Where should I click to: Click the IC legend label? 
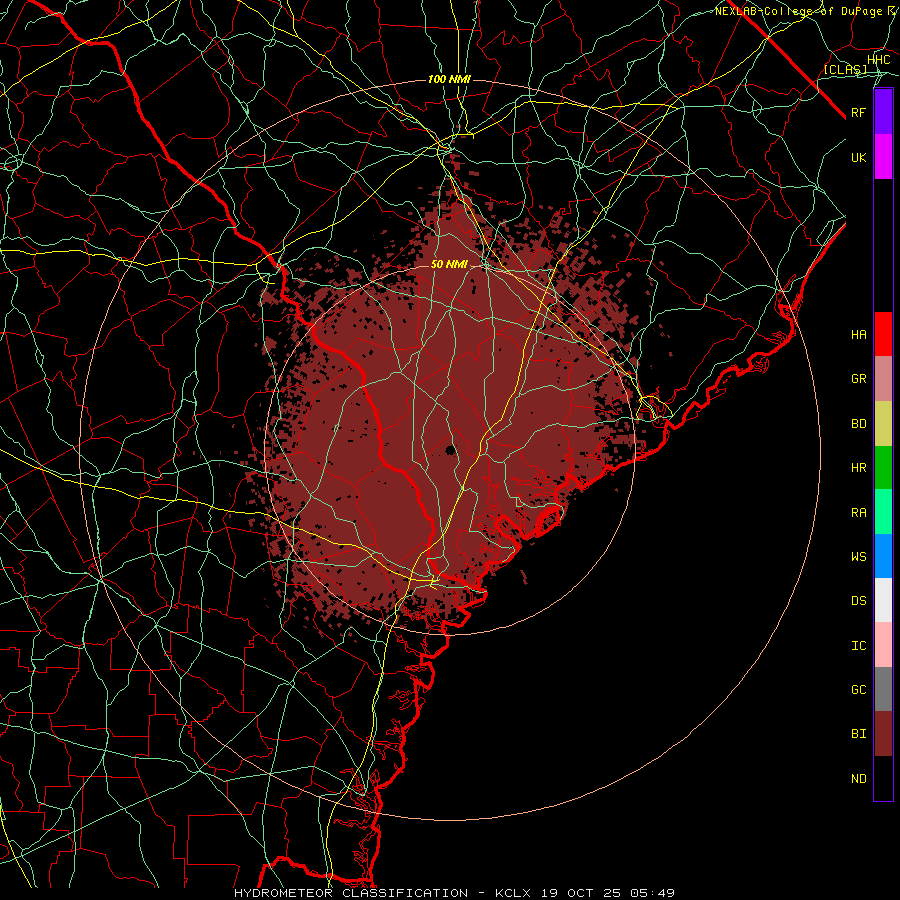(859, 646)
